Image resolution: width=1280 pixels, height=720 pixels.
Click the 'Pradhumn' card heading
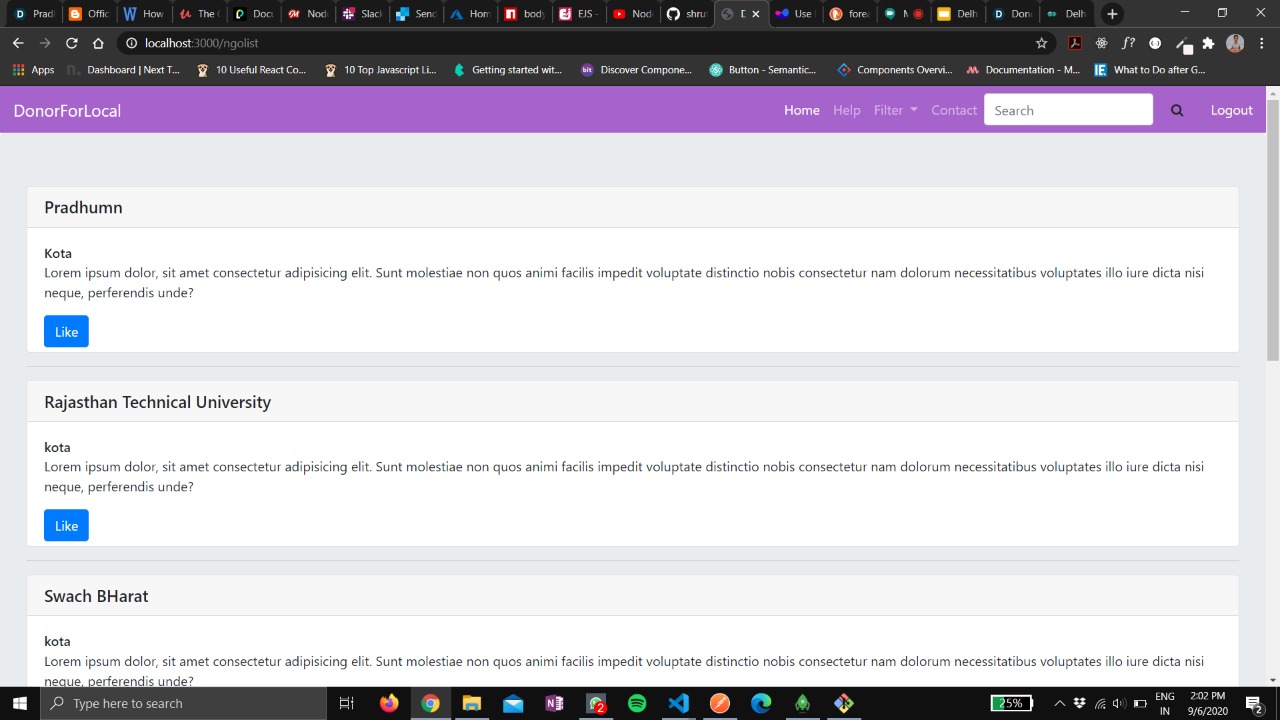point(83,207)
